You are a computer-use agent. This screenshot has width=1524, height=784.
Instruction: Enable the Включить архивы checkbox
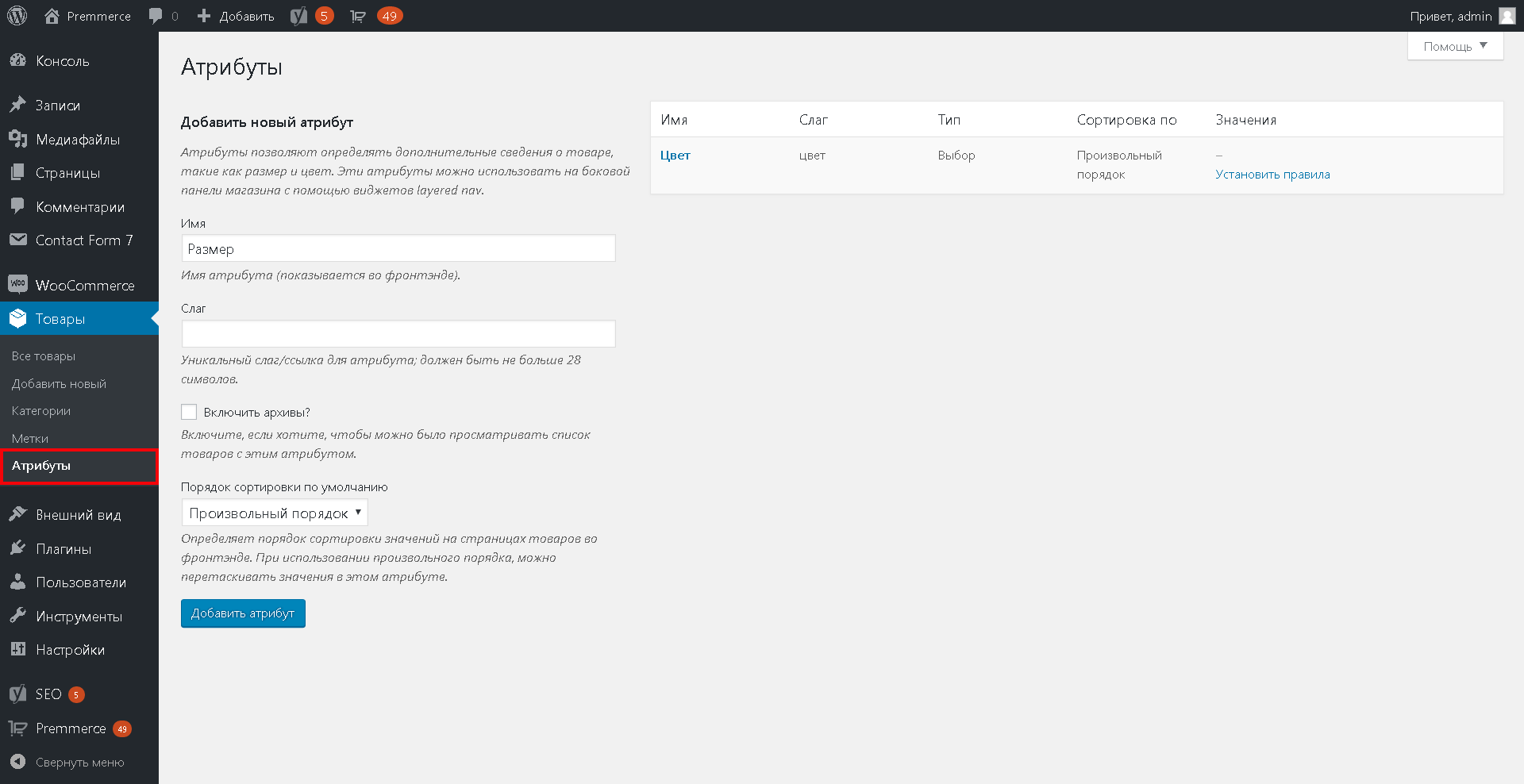click(x=189, y=412)
